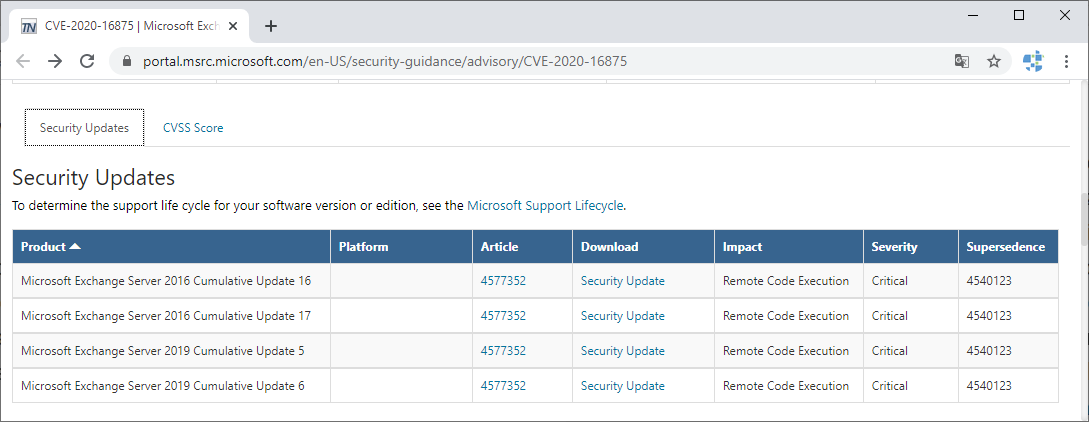Image resolution: width=1089 pixels, height=422 pixels.
Task: Open the Google Translate icon in address bar
Action: point(962,61)
